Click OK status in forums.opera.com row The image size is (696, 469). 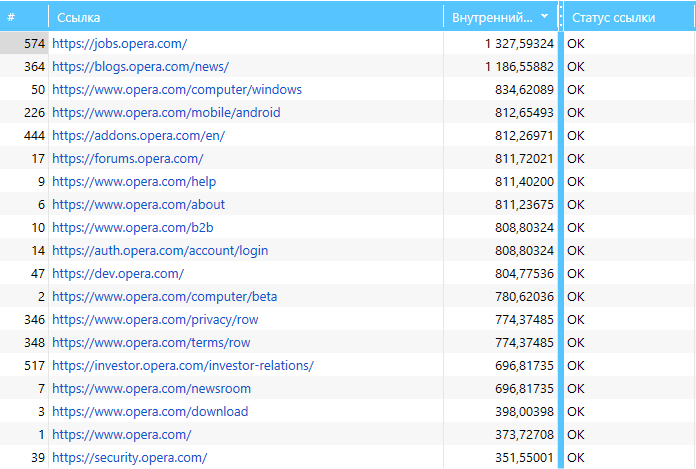pyautogui.click(x=576, y=159)
